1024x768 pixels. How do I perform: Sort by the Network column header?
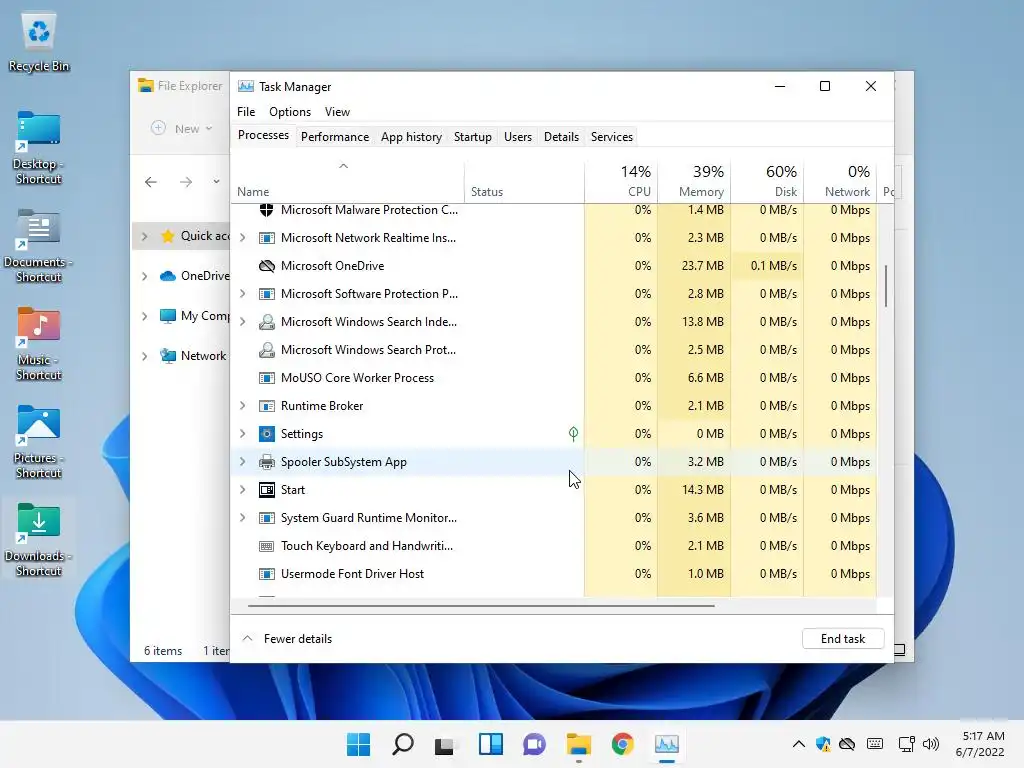(x=840, y=181)
